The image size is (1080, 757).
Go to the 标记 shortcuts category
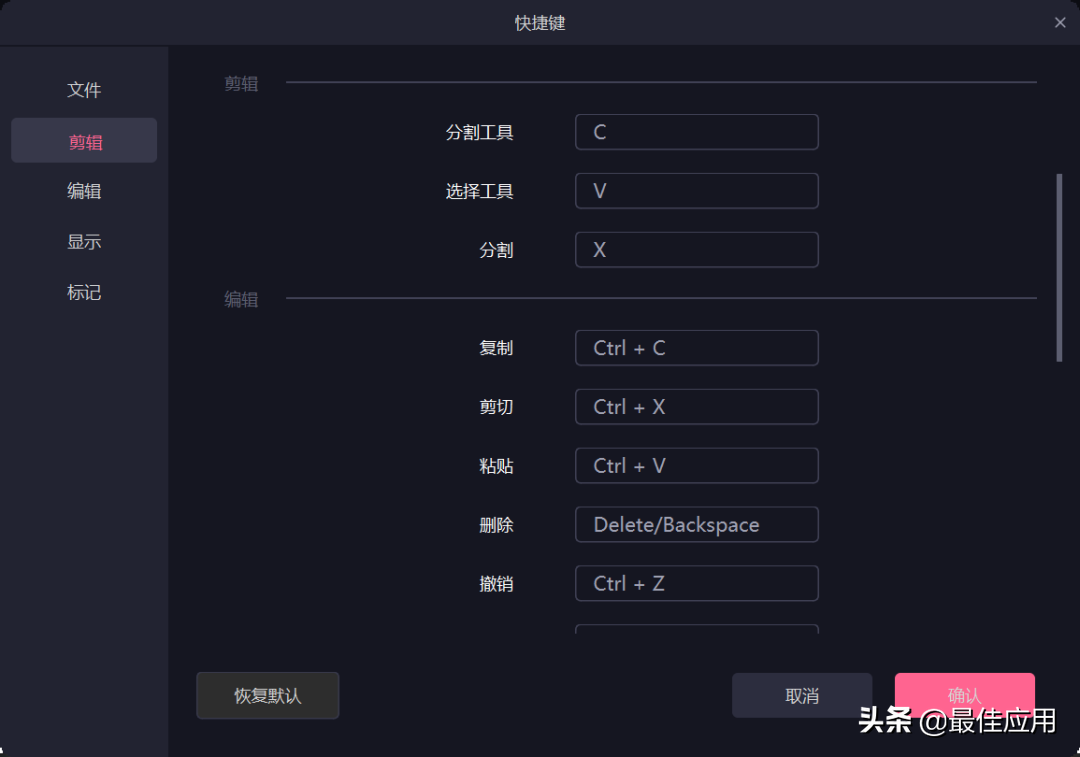click(84, 292)
